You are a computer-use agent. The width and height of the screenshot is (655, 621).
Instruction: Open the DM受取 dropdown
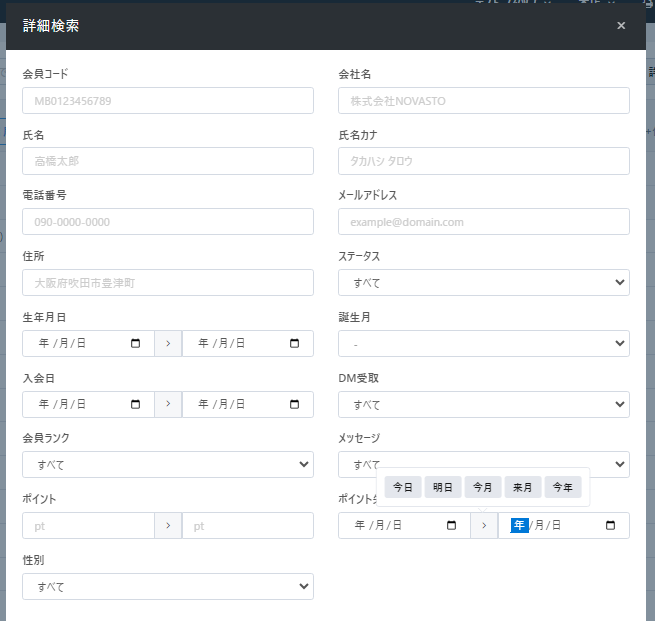tap(484, 404)
